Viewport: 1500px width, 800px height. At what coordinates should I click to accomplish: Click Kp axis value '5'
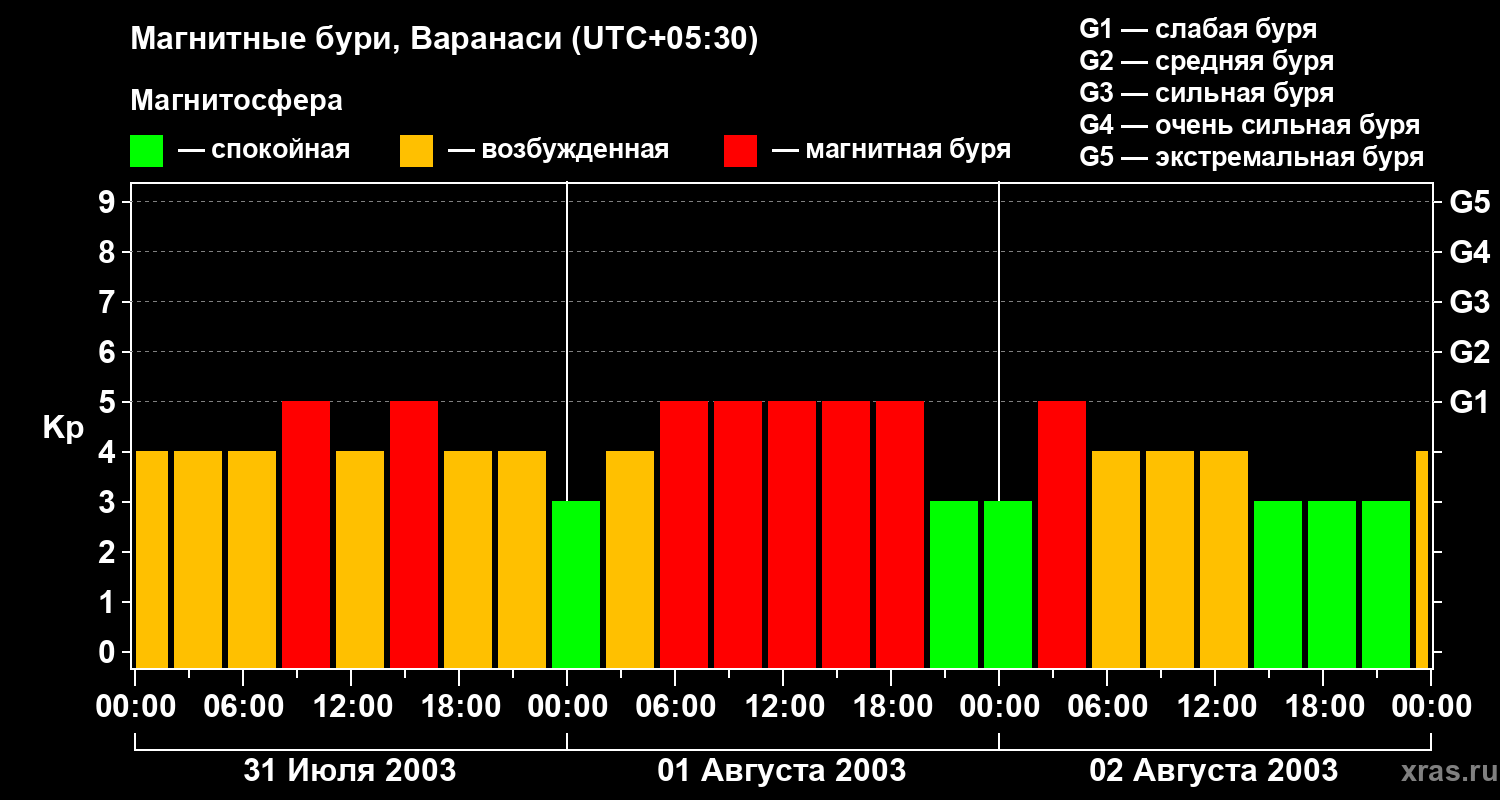pos(109,402)
